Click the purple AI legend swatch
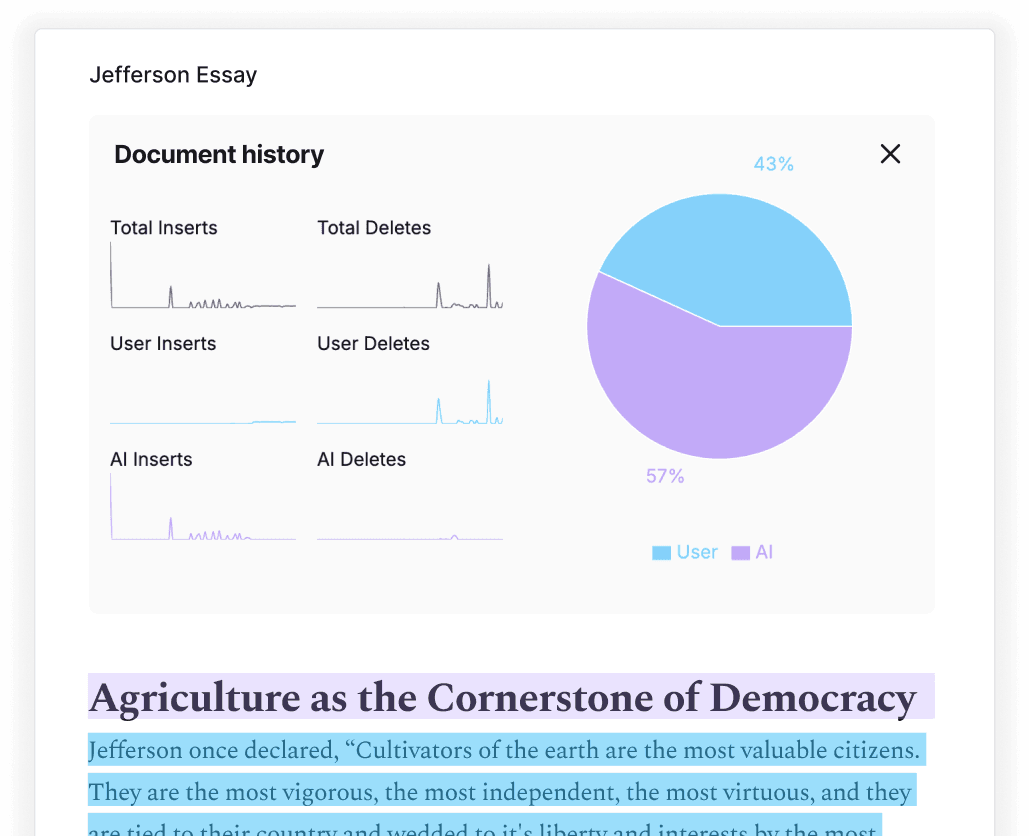Viewport: 1029px width, 836px height. coord(741,553)
